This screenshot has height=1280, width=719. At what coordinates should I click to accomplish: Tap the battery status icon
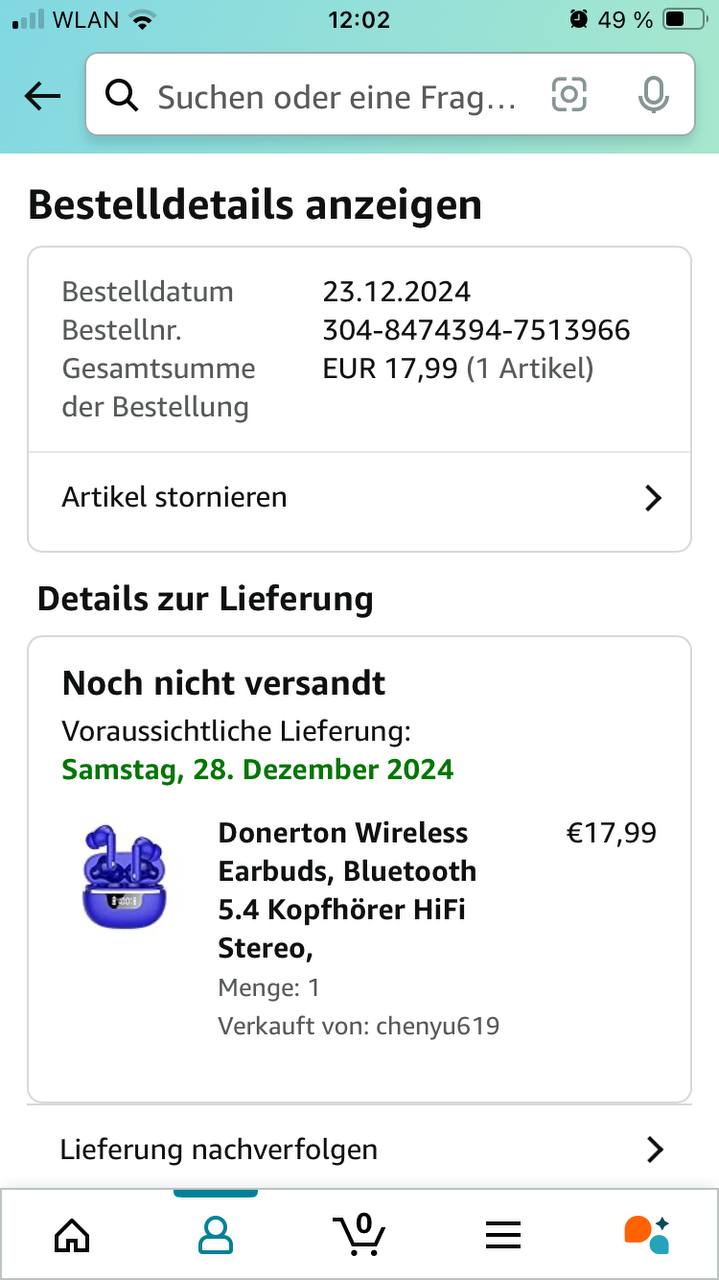[684, 19]
